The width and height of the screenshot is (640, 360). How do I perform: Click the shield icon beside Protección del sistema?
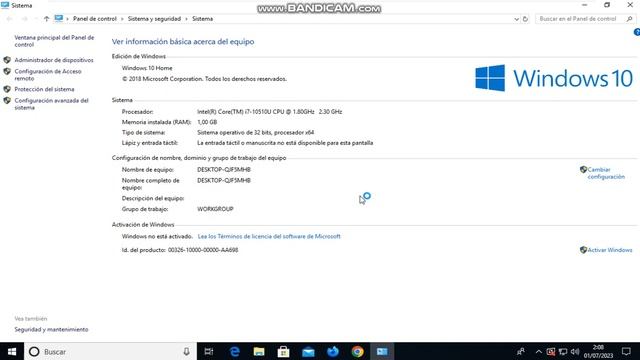pyautogui.click(x=7, y=89)
